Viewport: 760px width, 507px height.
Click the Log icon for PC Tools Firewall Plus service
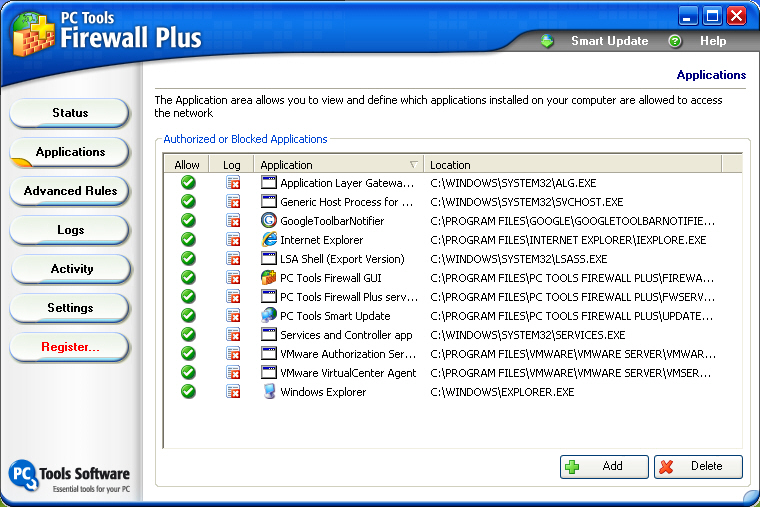233,297
